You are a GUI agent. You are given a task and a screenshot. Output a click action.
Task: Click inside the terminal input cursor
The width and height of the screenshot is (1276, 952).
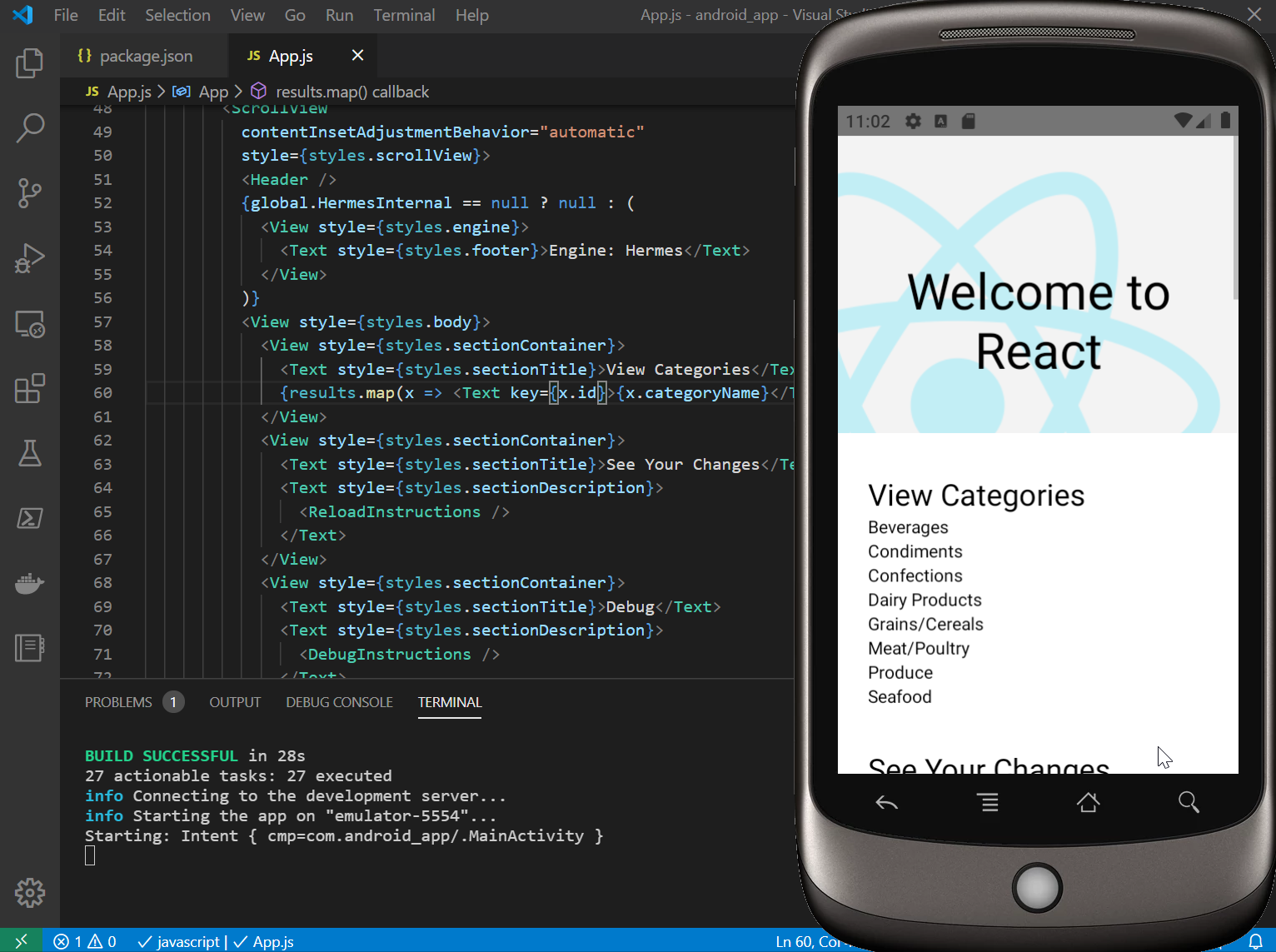[90, 855]
